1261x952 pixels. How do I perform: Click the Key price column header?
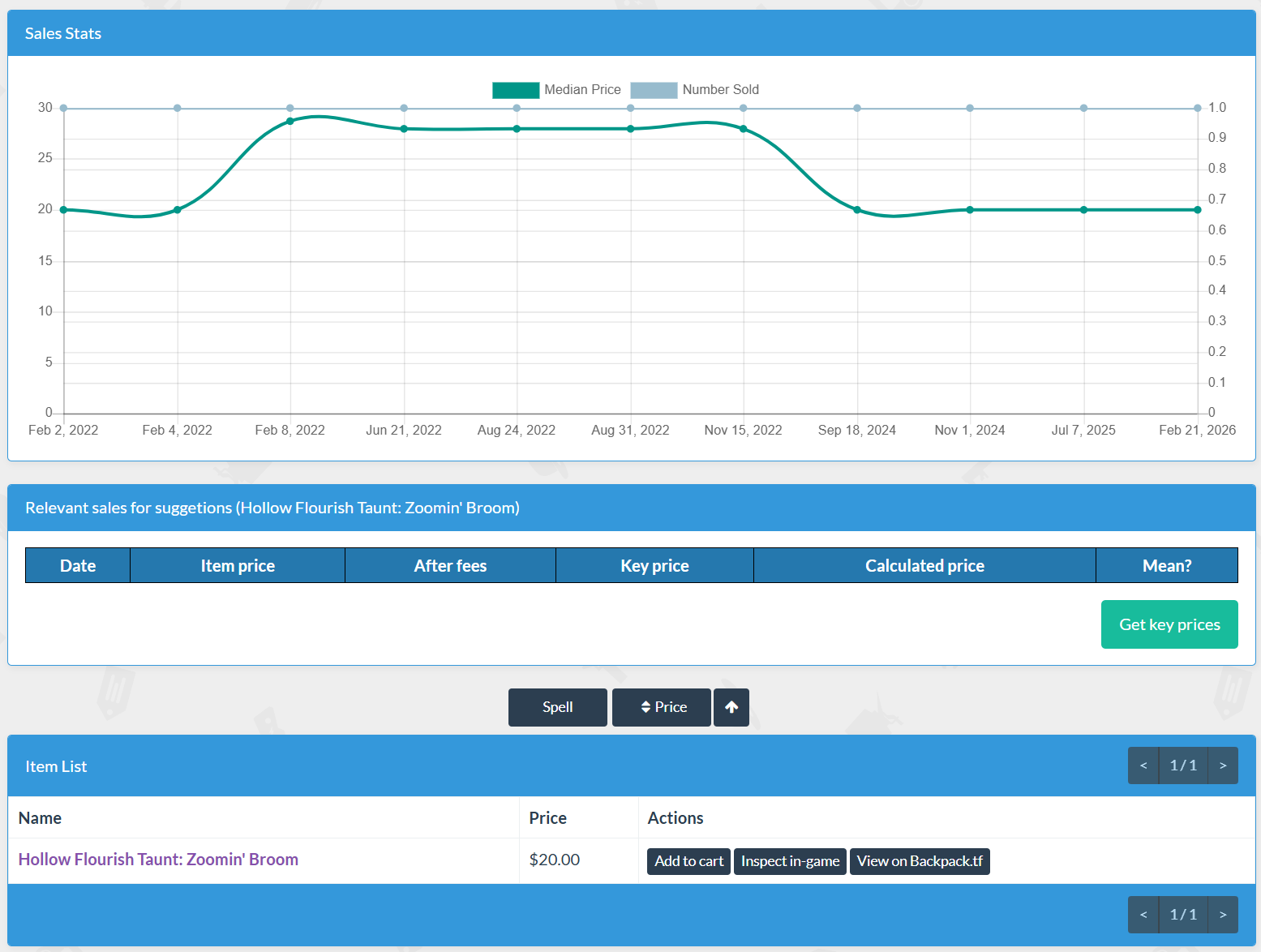pyautogui.click(x=654, y=565)
